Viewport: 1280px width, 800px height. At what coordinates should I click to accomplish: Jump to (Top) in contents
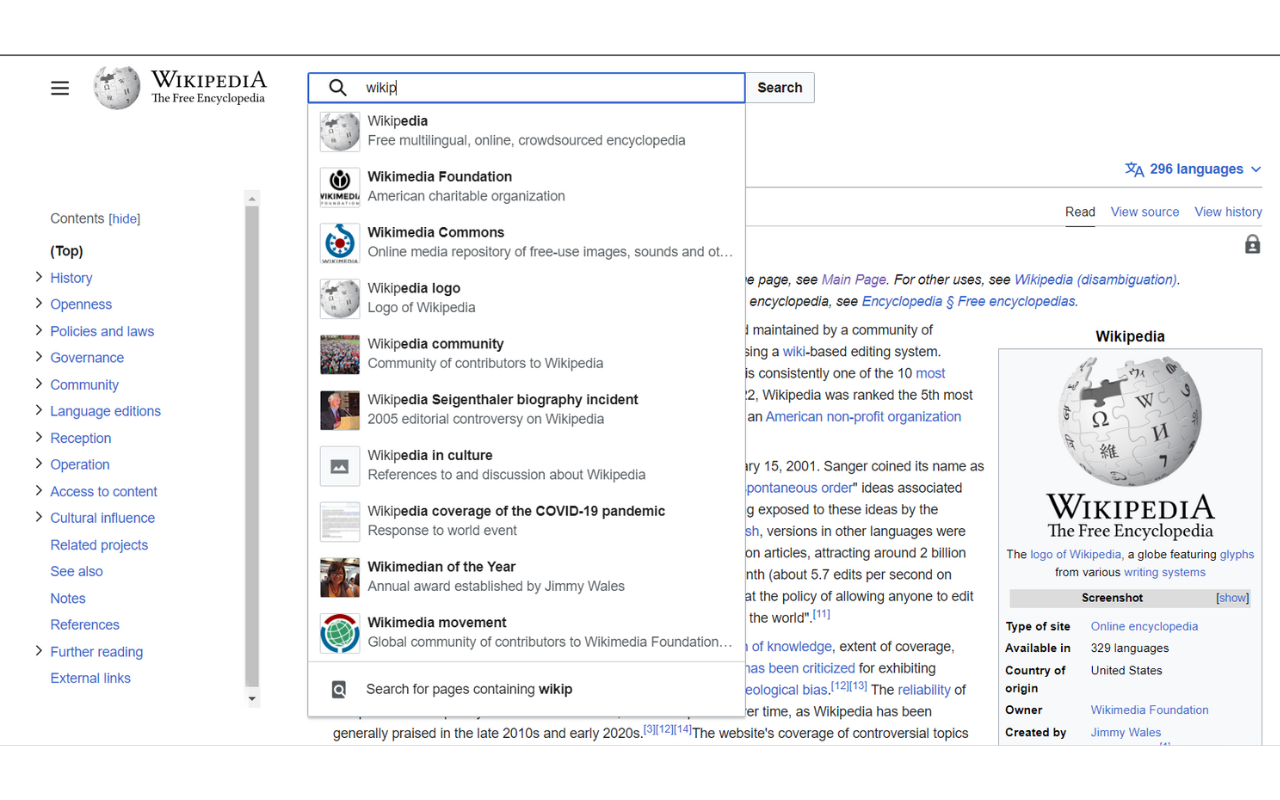click(67, 251)
